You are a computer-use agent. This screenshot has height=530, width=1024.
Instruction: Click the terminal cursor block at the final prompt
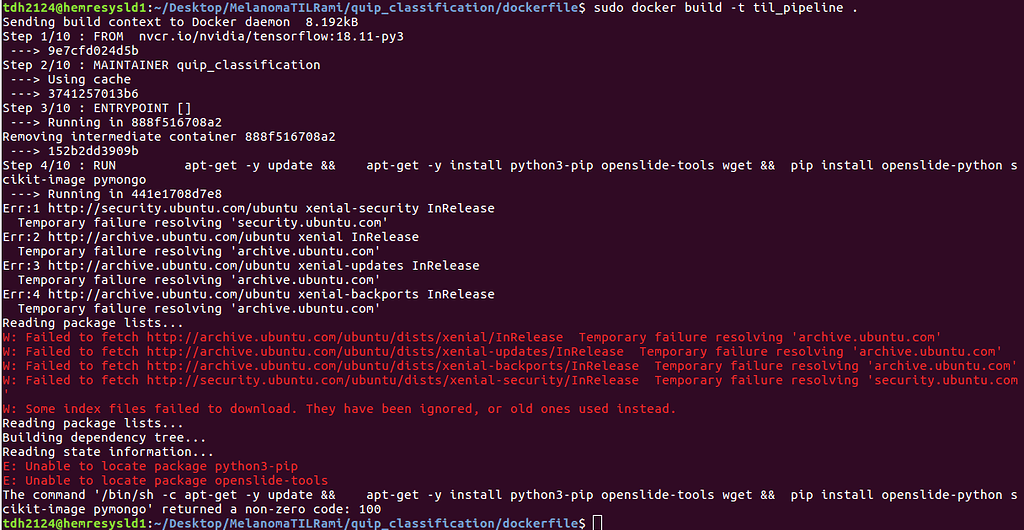tap(597, 523)
